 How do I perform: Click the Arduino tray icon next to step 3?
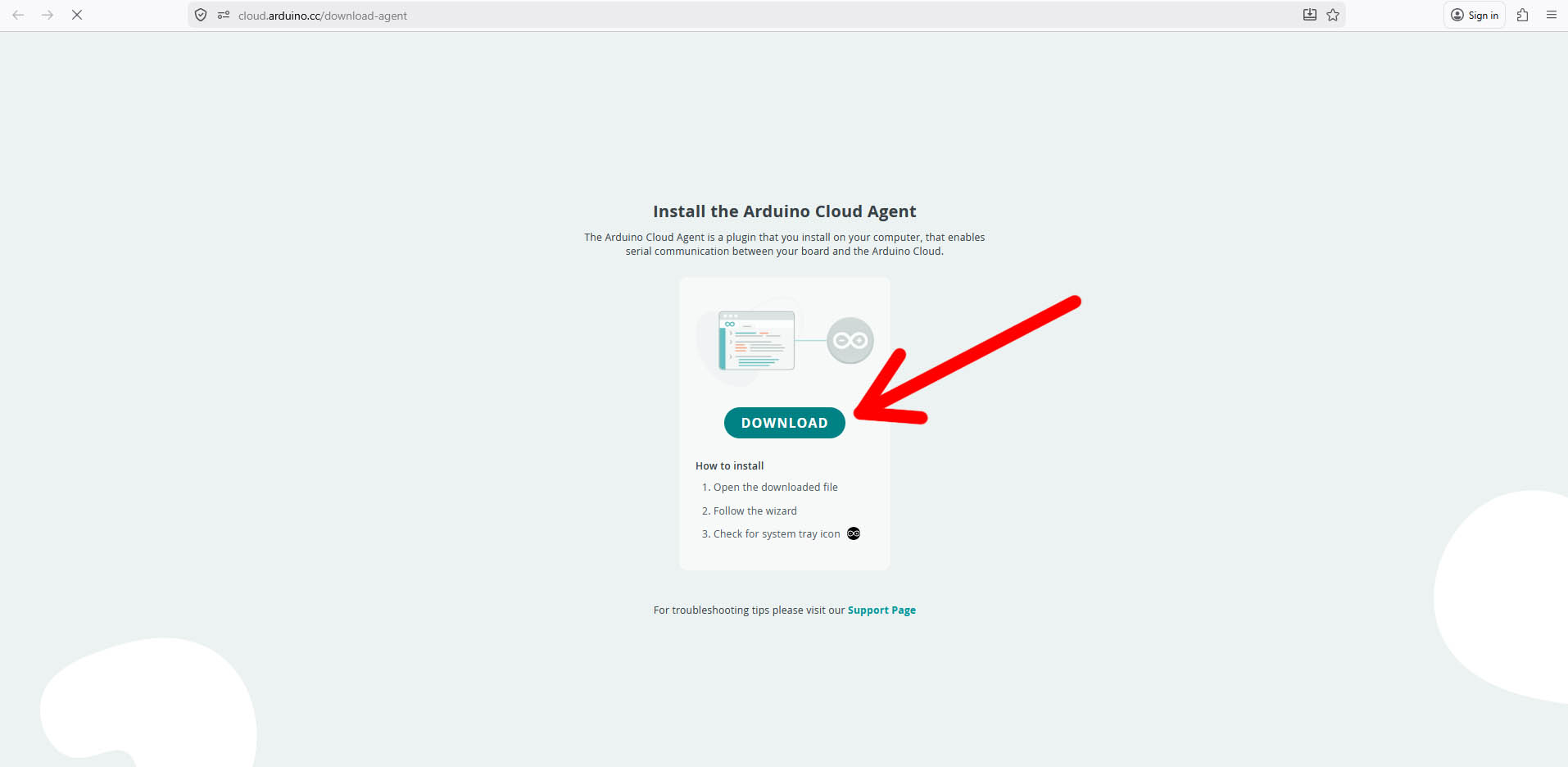854,533
